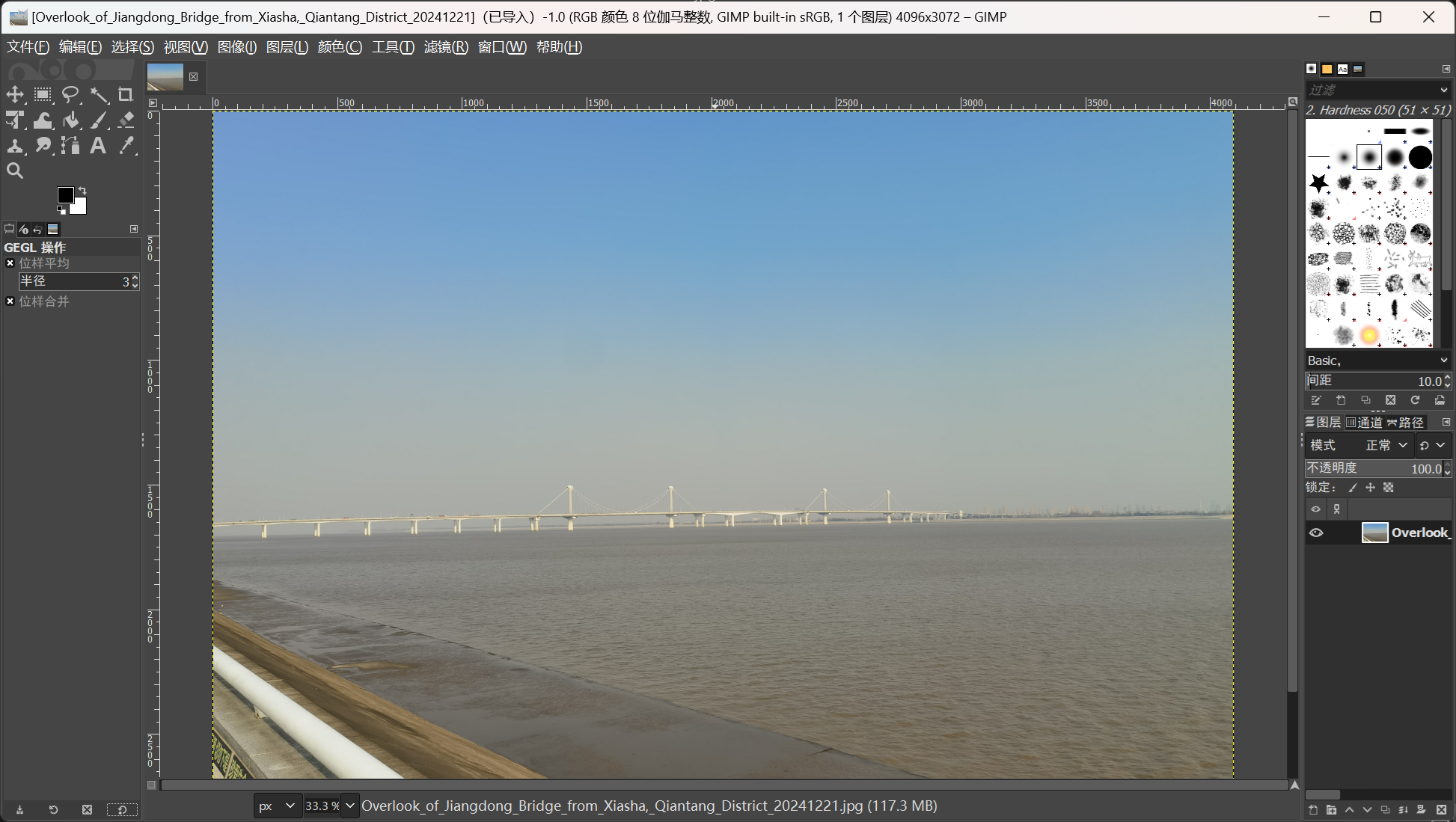The width and height of the screenshot is (1456, 822).
Task: Click the 过滤 brush filter field
Action: (1371, 90)
